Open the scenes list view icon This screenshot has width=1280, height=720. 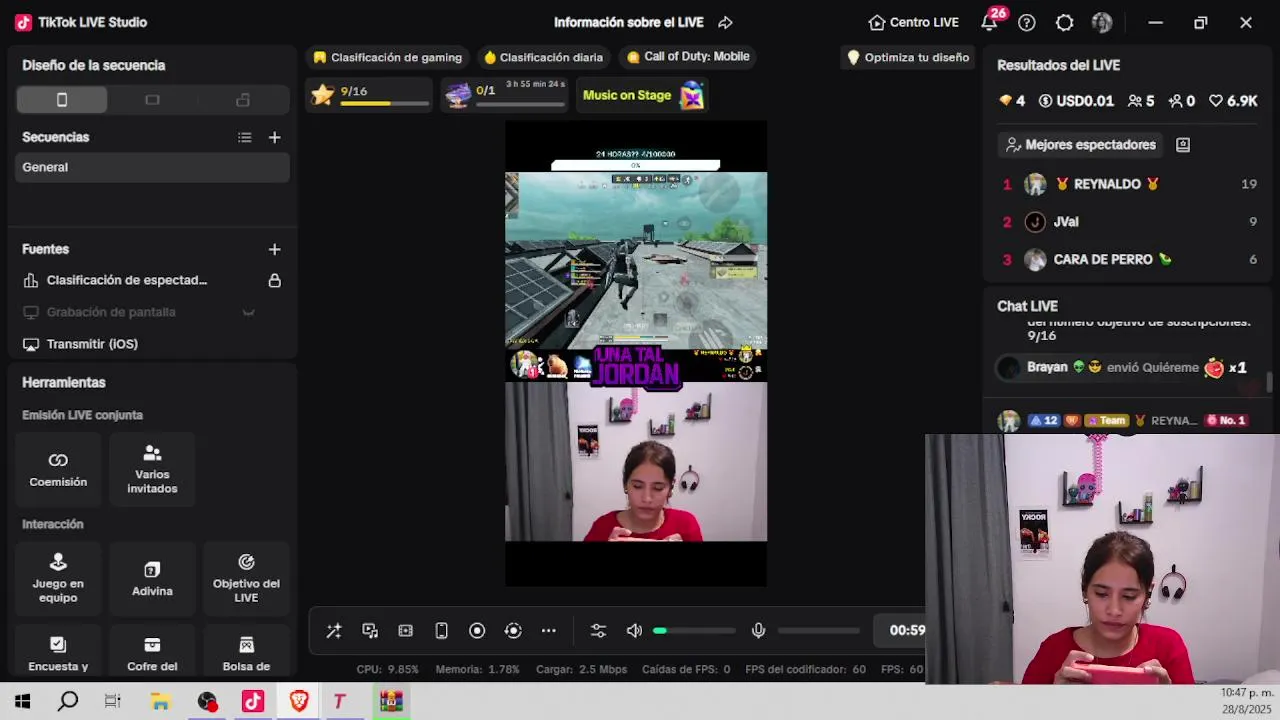(x=245, y=138)
